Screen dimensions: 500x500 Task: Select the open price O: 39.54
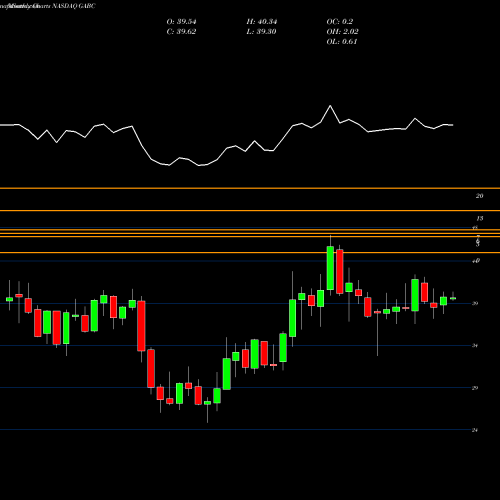click(181, 22)
